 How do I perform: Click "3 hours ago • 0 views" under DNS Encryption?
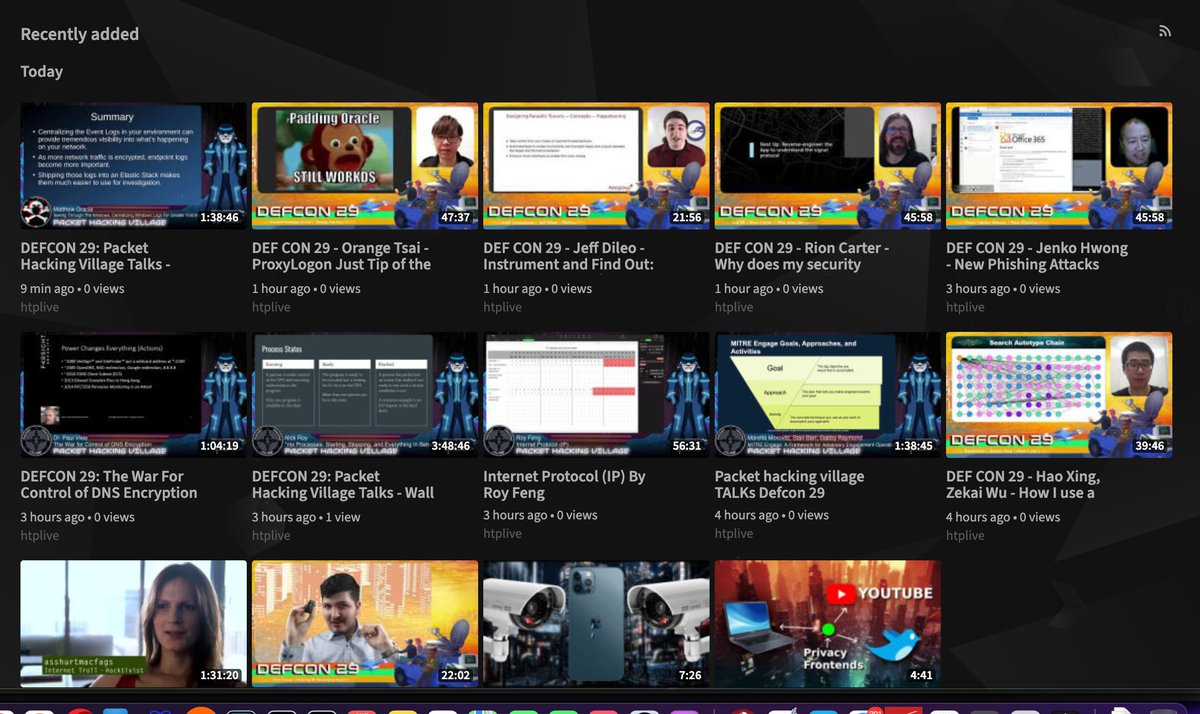click(78, 517)
